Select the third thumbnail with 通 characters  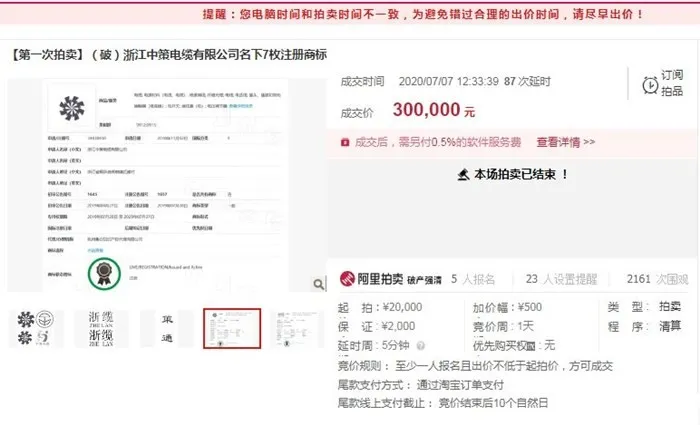167,329
